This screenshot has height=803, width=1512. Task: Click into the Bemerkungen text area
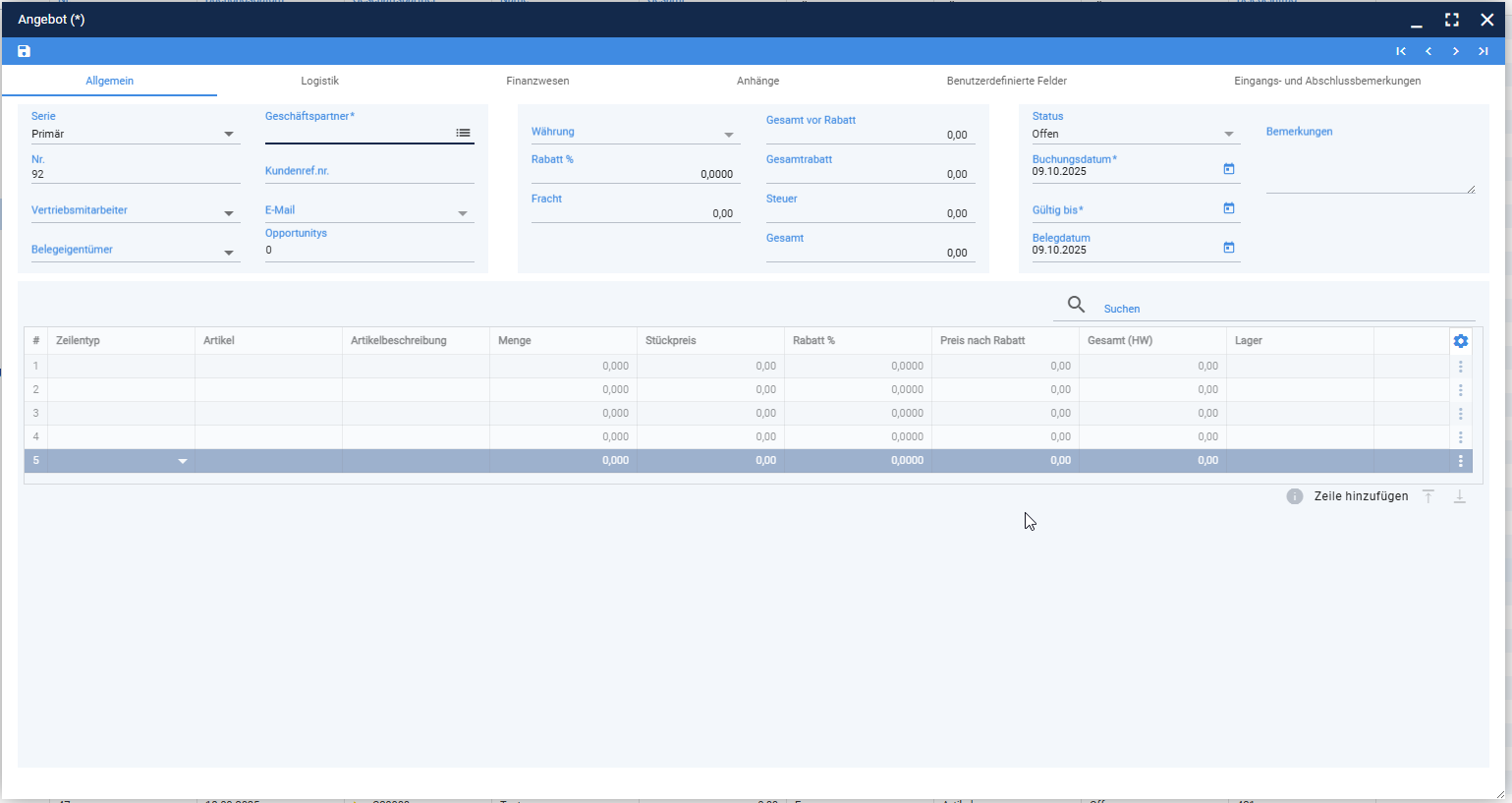pos(1371,167)
